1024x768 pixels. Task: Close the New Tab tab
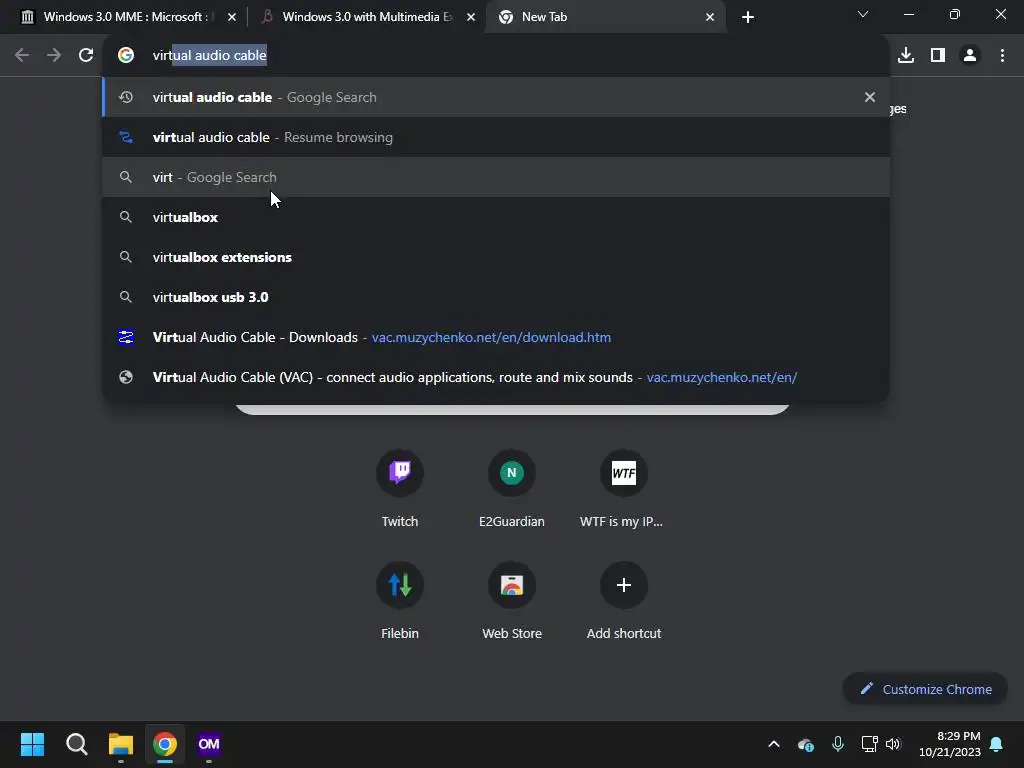(x=710, y=17)
